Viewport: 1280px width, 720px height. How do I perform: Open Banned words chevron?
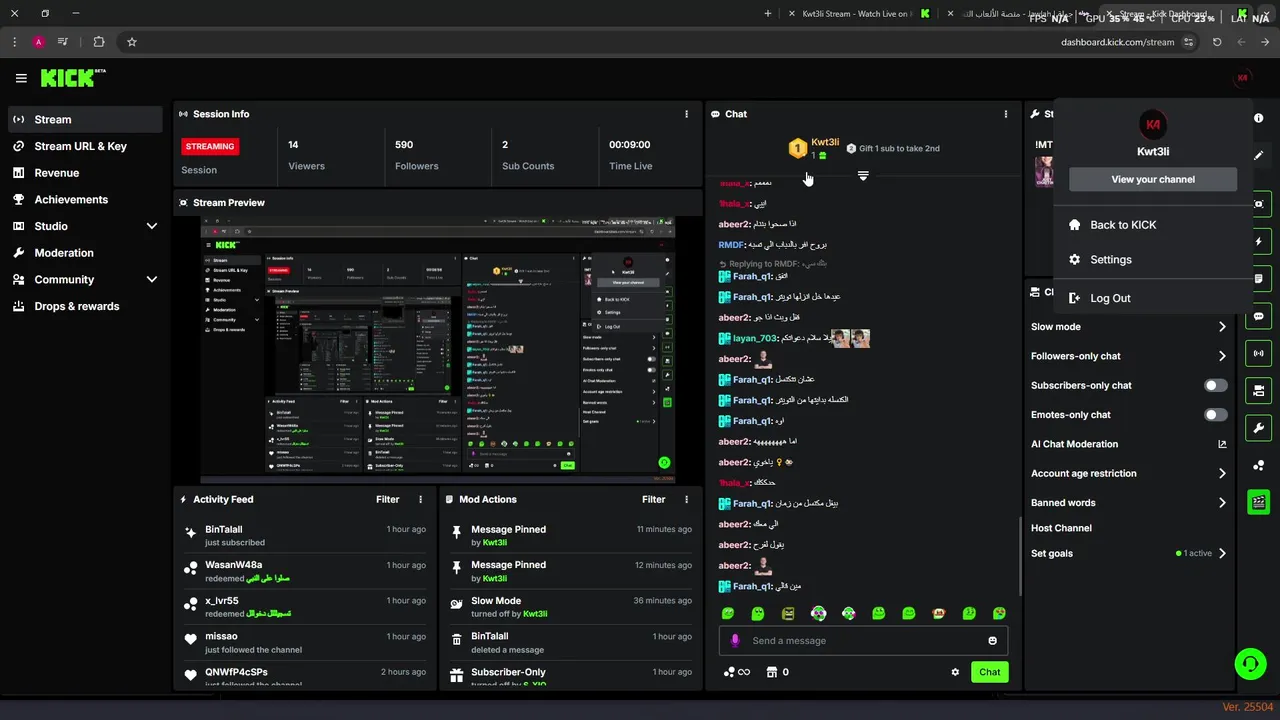[x=1222, y=503]
